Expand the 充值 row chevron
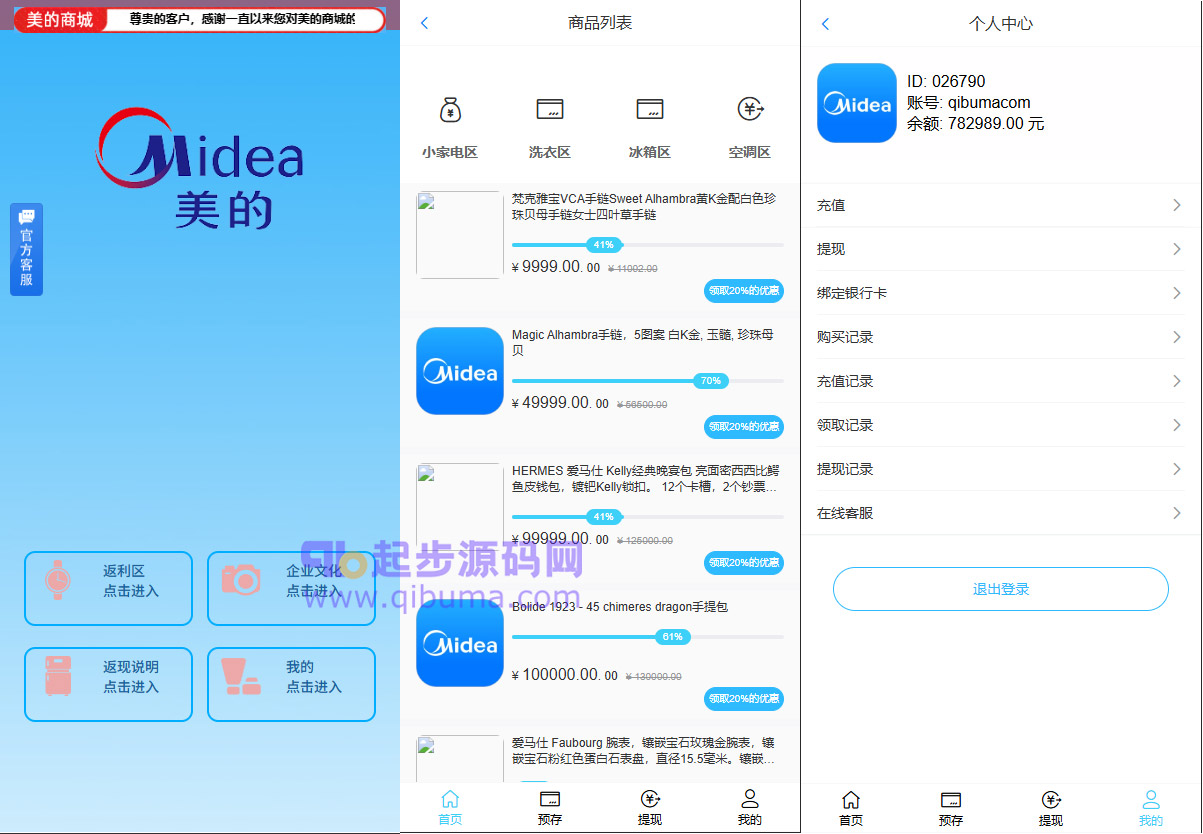Viewport: 1203px width, 834px height. (x=1177, y=205)
